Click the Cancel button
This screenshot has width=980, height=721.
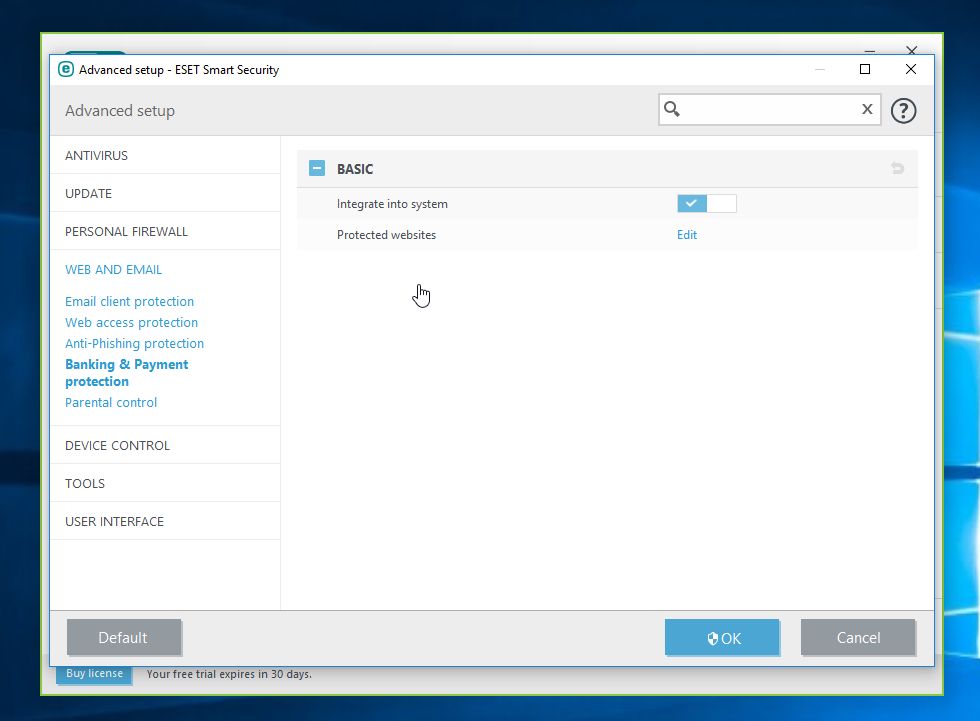tap(858, 637)
